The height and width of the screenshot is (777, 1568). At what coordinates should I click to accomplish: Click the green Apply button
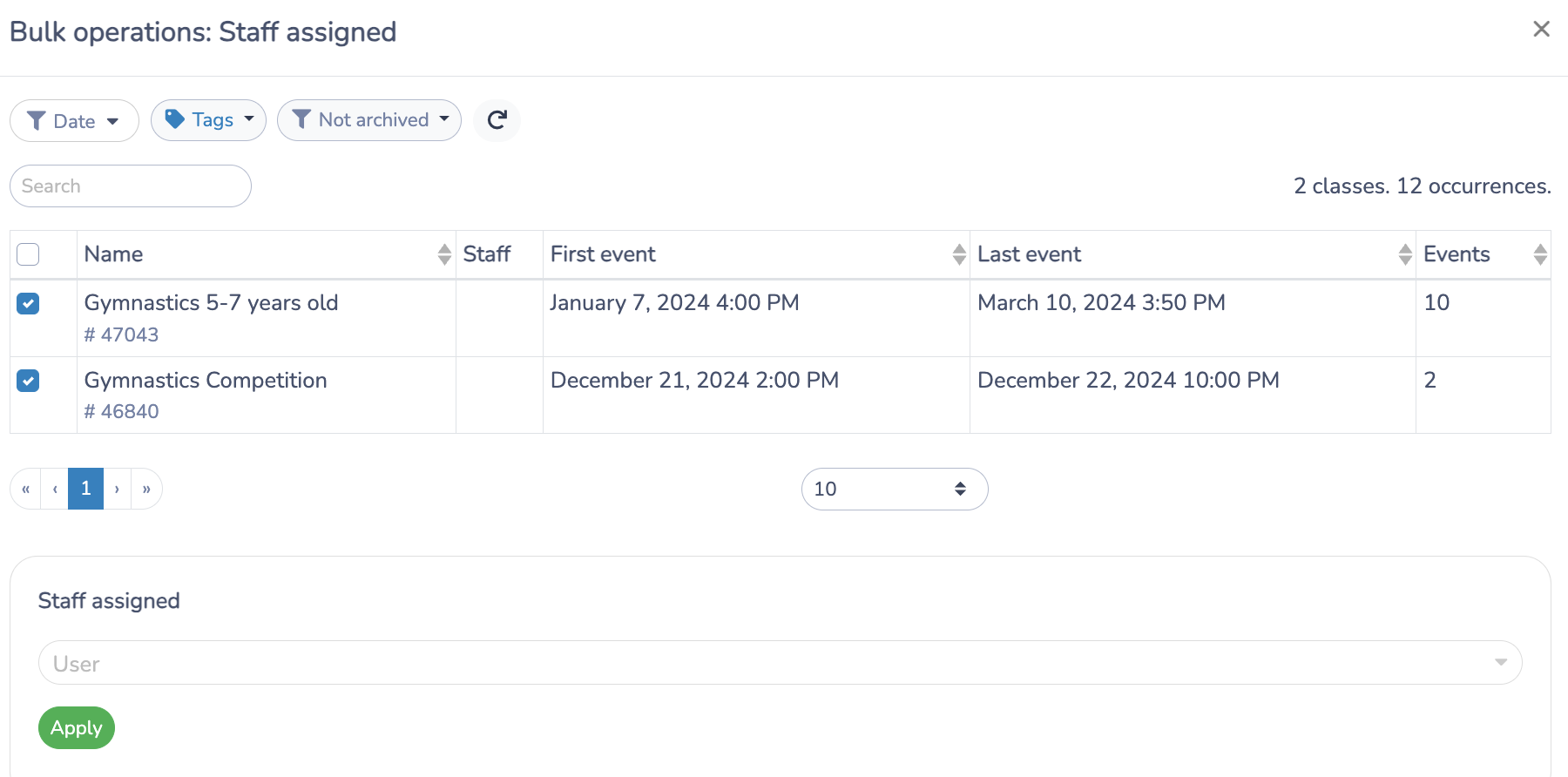tap(77, 728)
